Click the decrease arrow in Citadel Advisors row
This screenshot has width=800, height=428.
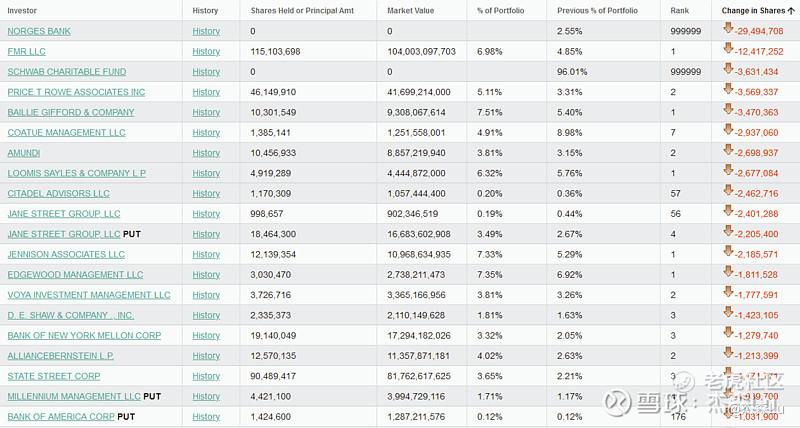click(x=727, y=192)
